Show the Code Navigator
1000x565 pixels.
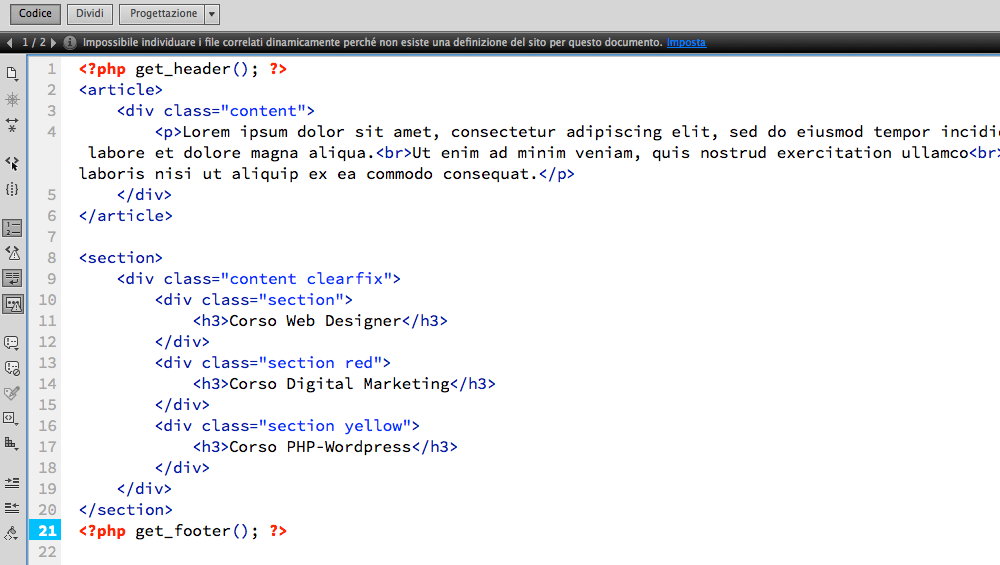[12, 99]
